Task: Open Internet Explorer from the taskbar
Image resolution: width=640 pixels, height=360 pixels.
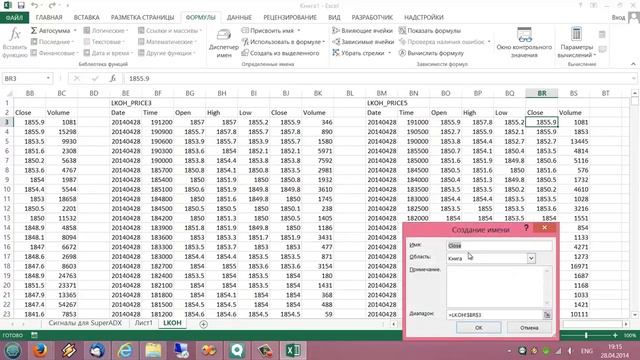Action: pos(125,351)
